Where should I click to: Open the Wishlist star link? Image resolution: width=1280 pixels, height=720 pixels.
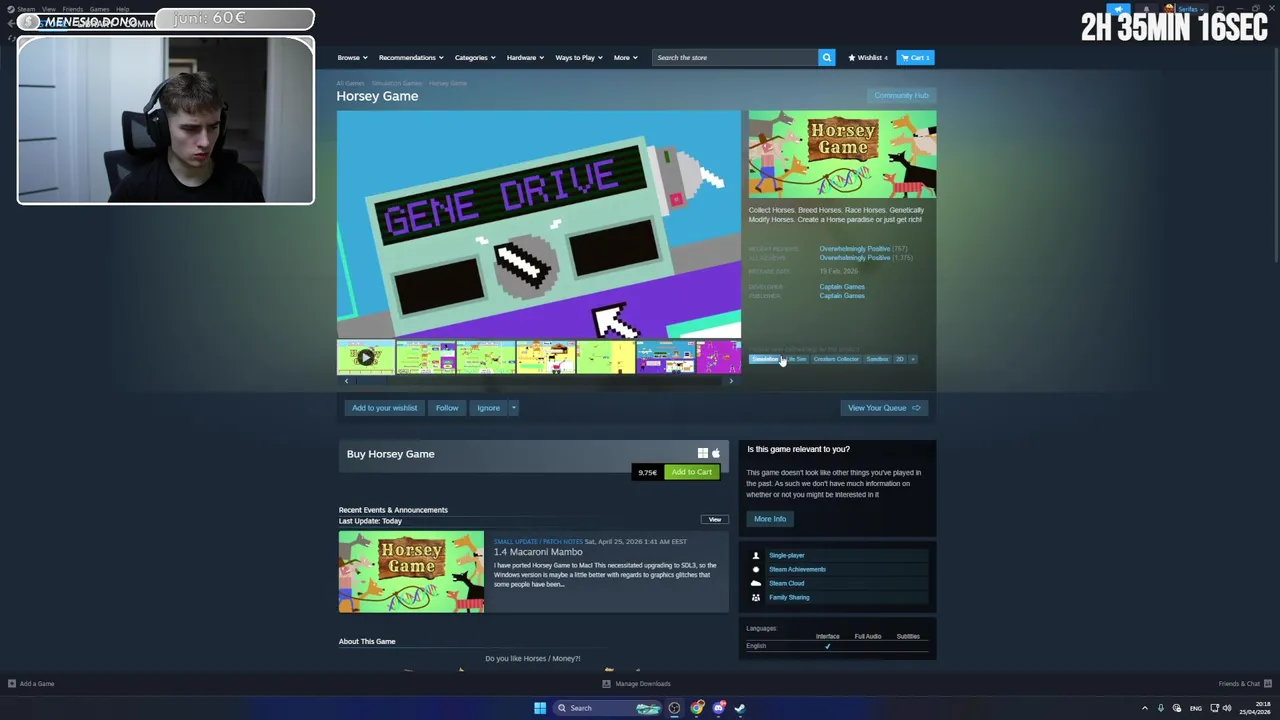pyautogui.click(x=868, y=57)
